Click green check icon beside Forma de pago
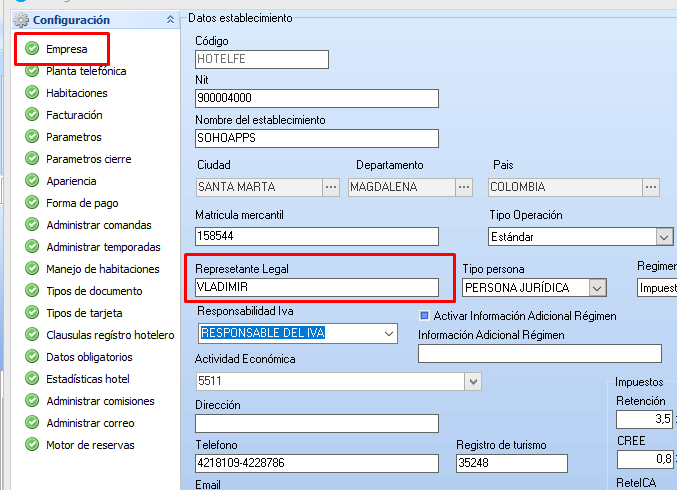Screen dimensions: 677x490 pos(32,203)
